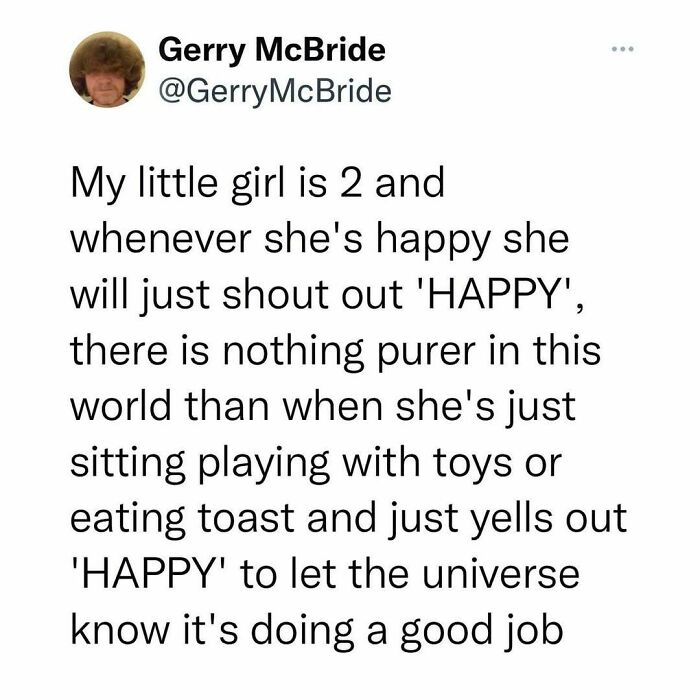Click the line 'there is nothing purer in this'
Image resolution: width=700 pixels, height=700 pixels.
click(335, 351)
